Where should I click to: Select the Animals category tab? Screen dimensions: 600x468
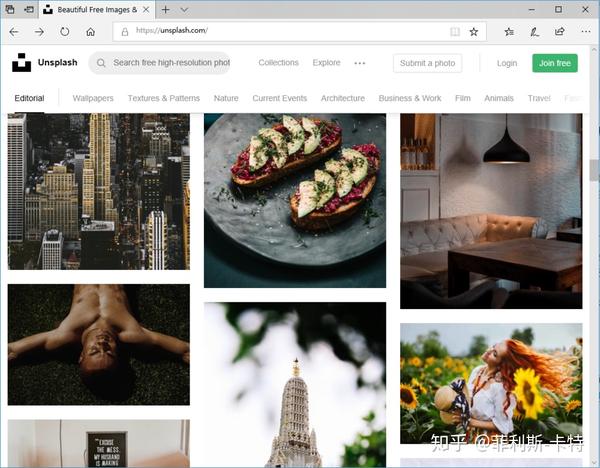[x=499, y=98]
